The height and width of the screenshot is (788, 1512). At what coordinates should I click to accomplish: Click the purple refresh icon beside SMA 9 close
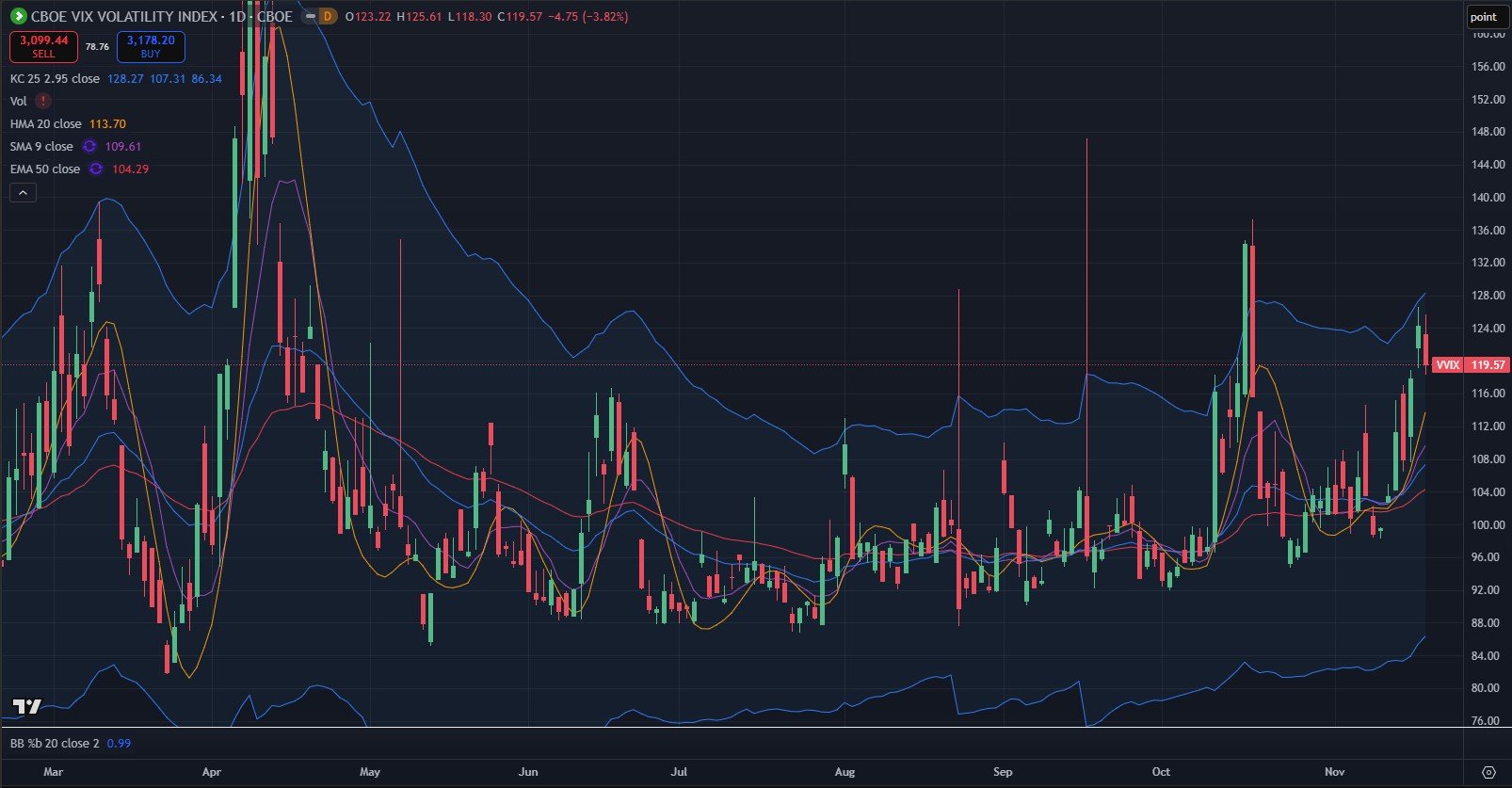coord(89,146)
